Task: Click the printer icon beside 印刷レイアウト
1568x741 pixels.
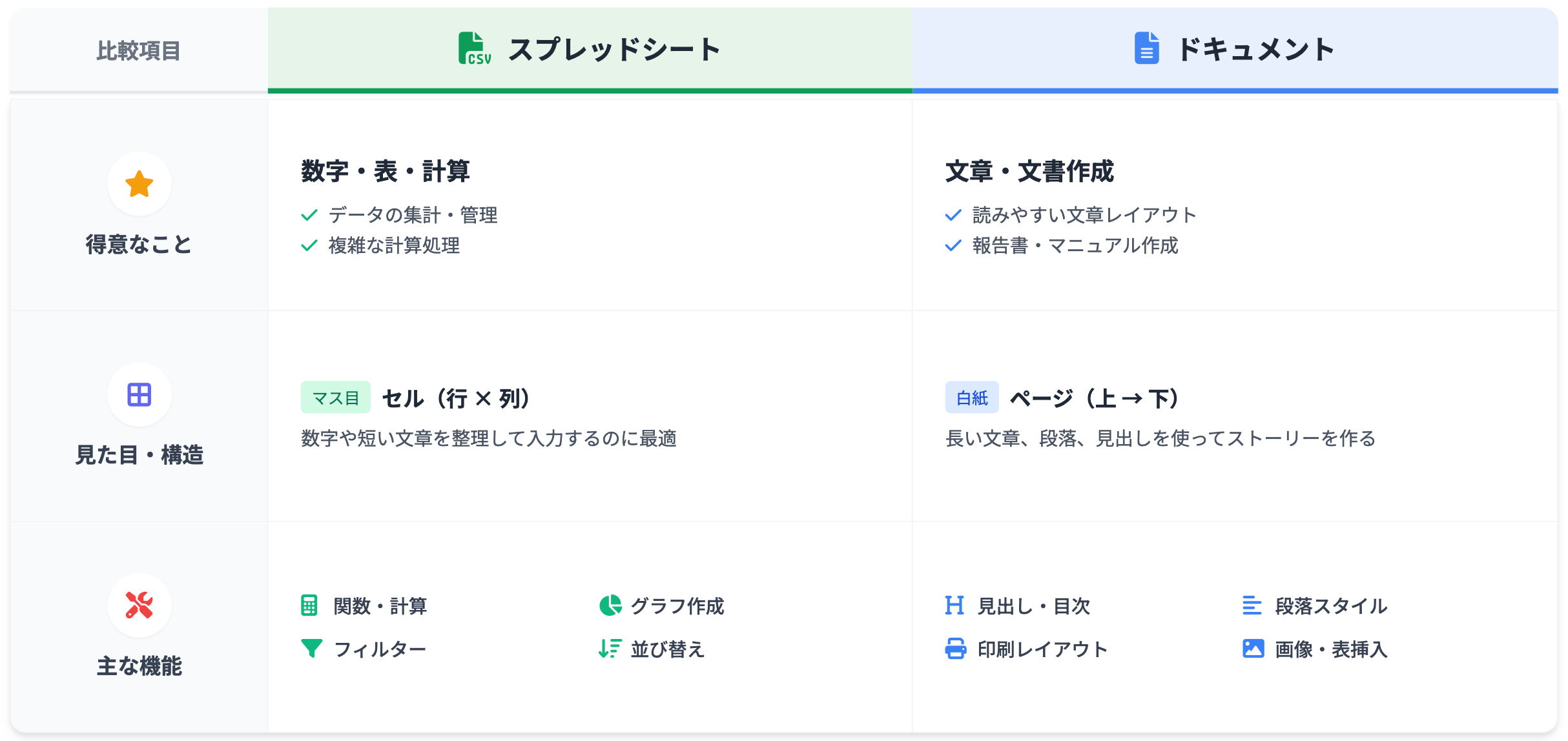Action: [955, 648]
